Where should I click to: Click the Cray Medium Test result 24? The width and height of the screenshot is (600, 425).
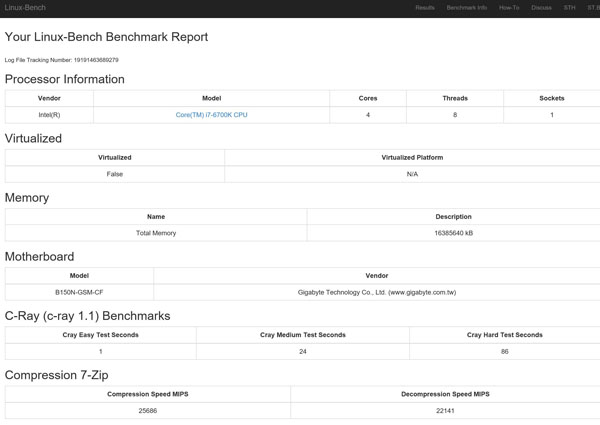303,351
